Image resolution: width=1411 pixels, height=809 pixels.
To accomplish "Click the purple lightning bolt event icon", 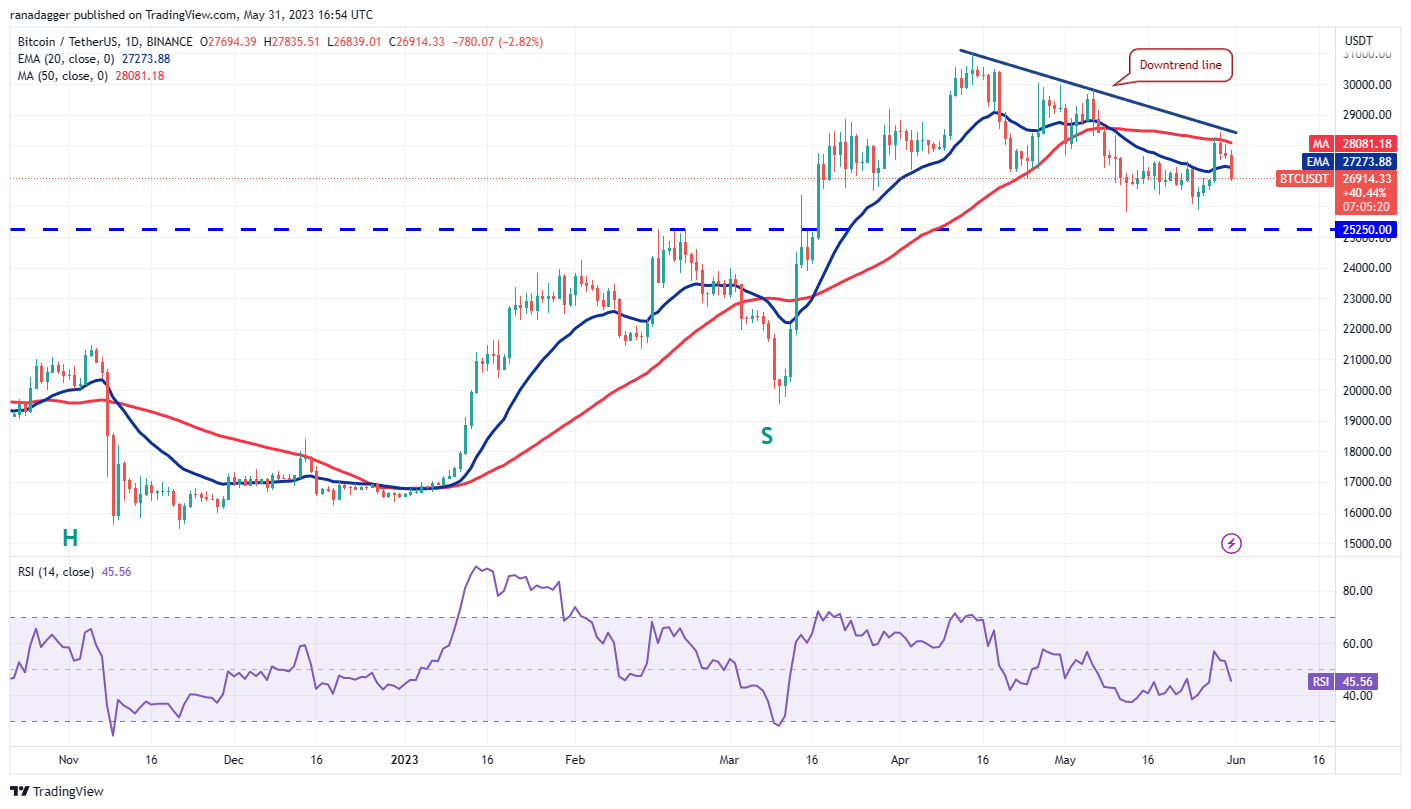I will point(1231,543).
